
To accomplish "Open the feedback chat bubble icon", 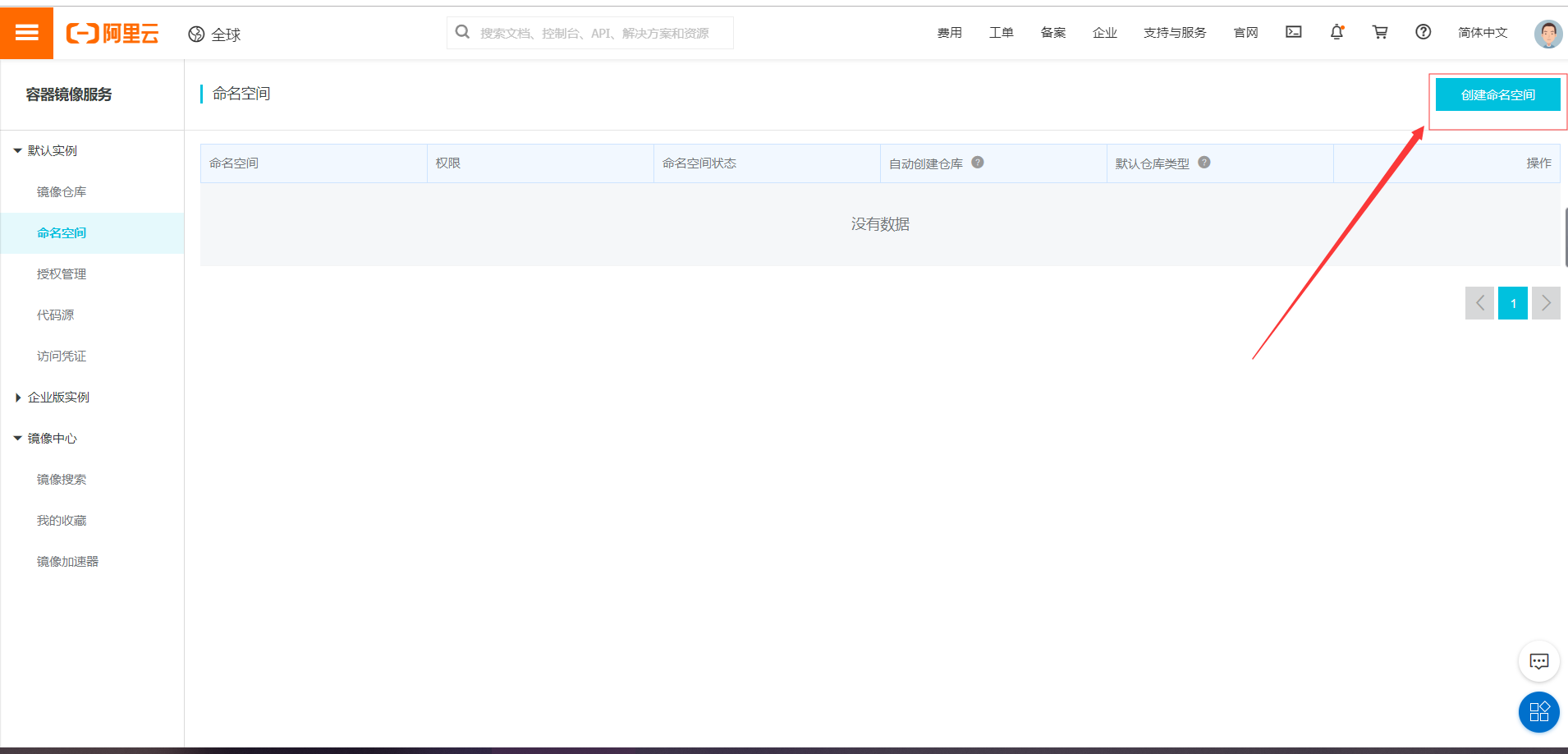I will tap(1539, 660).
